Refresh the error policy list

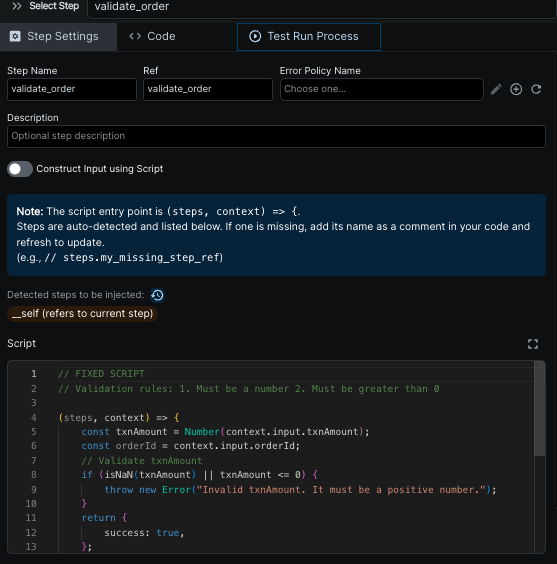[x=536, y=89]
